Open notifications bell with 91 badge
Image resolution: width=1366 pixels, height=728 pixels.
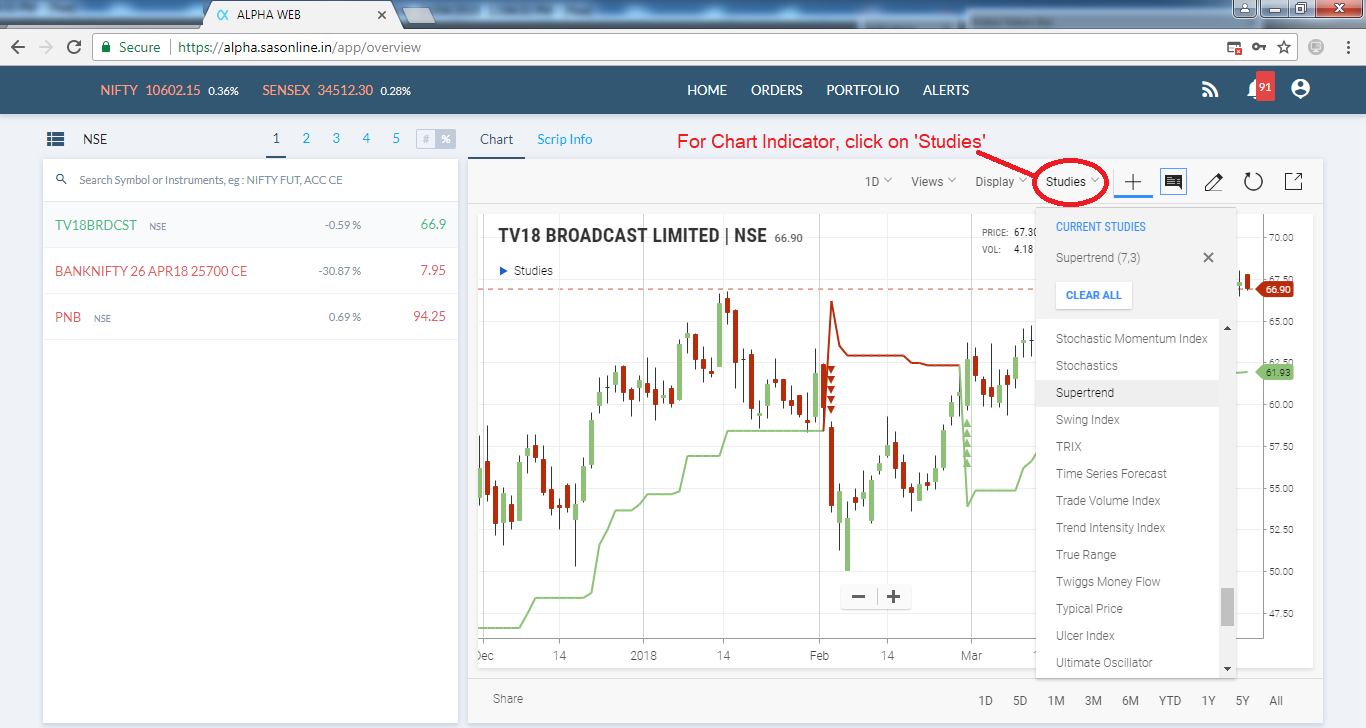1259,88
